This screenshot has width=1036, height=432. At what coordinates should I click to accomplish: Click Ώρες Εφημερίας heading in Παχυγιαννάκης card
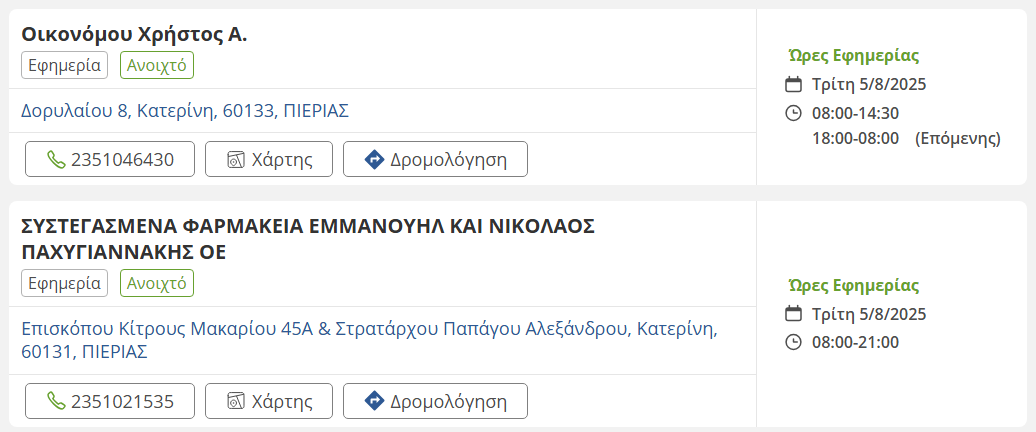coord(853,286)
